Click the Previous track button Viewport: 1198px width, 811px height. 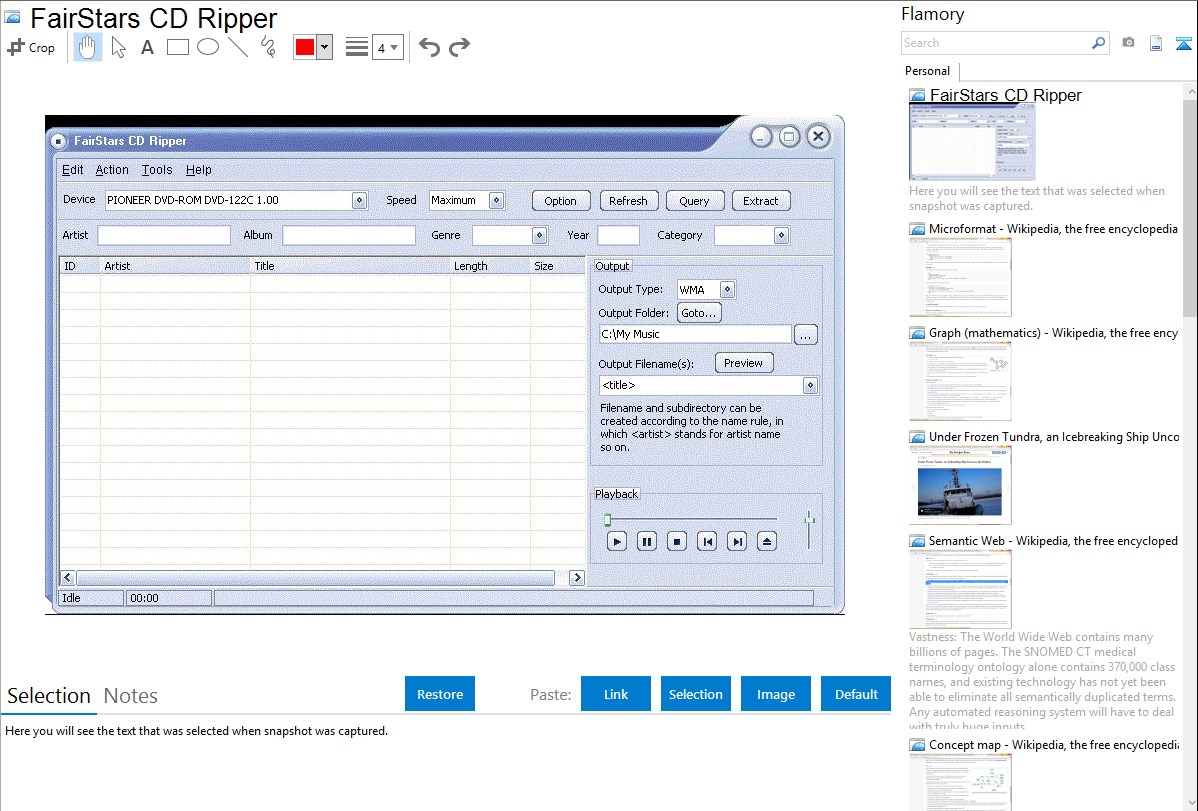point(707,542)
